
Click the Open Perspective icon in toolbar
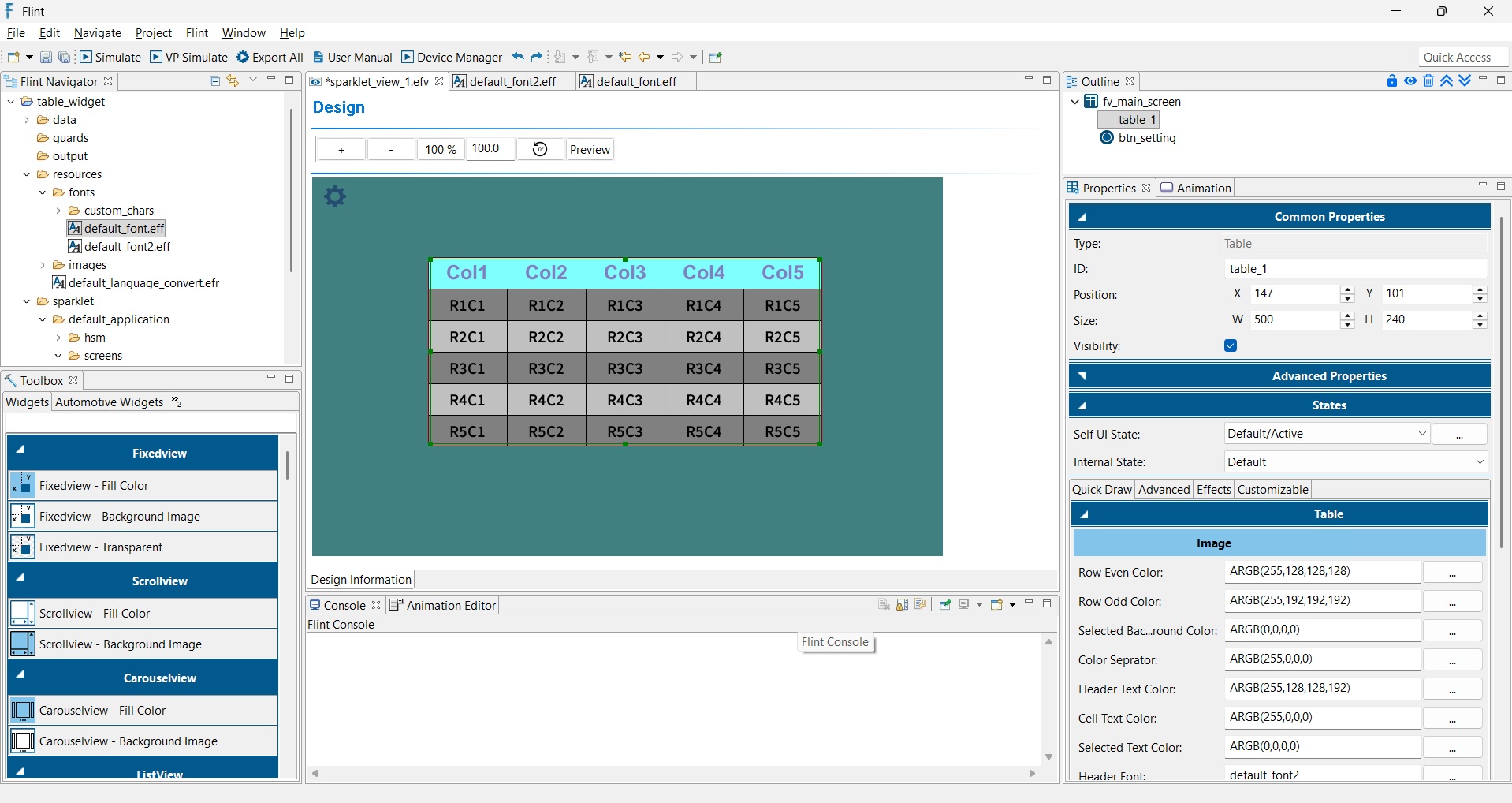716,57
